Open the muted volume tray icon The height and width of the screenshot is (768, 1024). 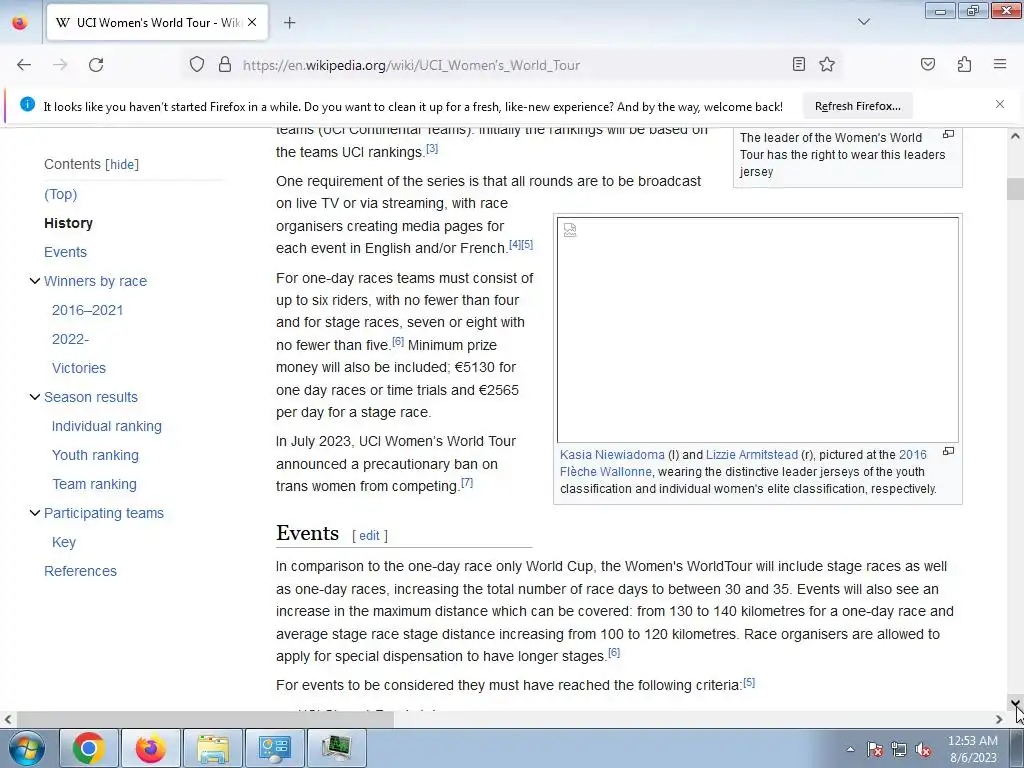[923, 749]
